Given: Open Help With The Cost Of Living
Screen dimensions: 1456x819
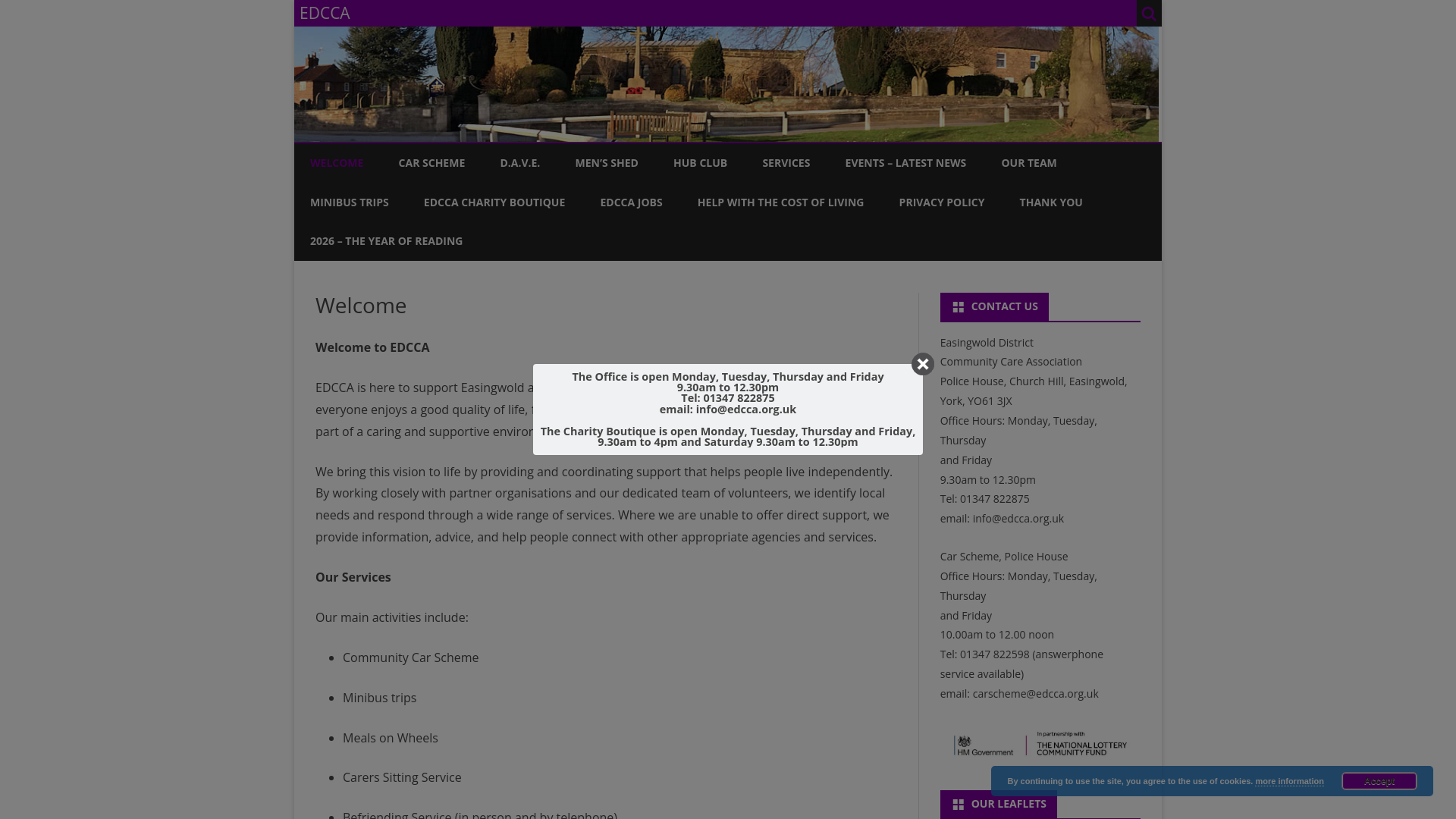Looking at the screenshot, I should (x=780, y=202).
